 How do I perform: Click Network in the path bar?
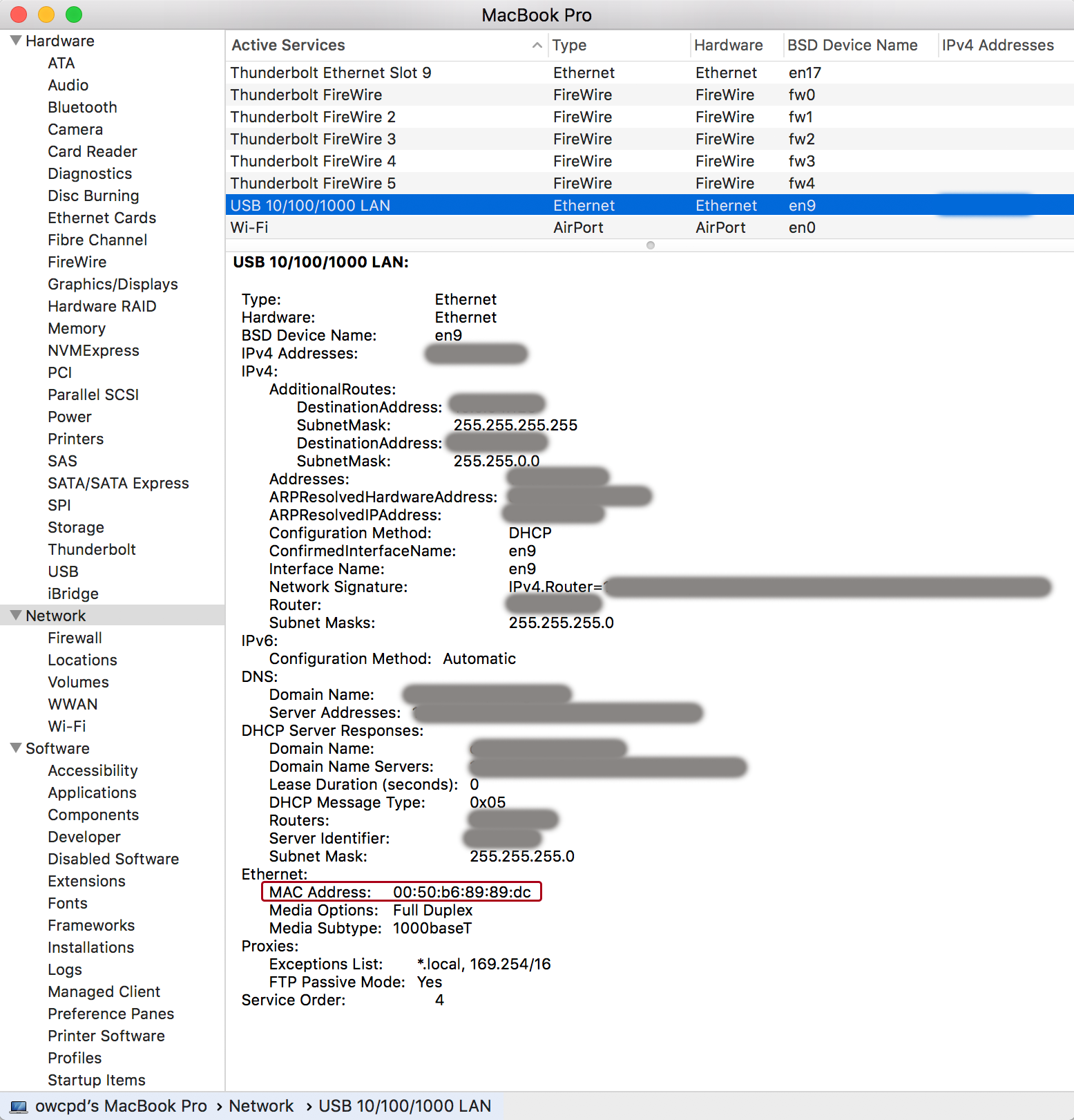click(x=261, y=1106)
